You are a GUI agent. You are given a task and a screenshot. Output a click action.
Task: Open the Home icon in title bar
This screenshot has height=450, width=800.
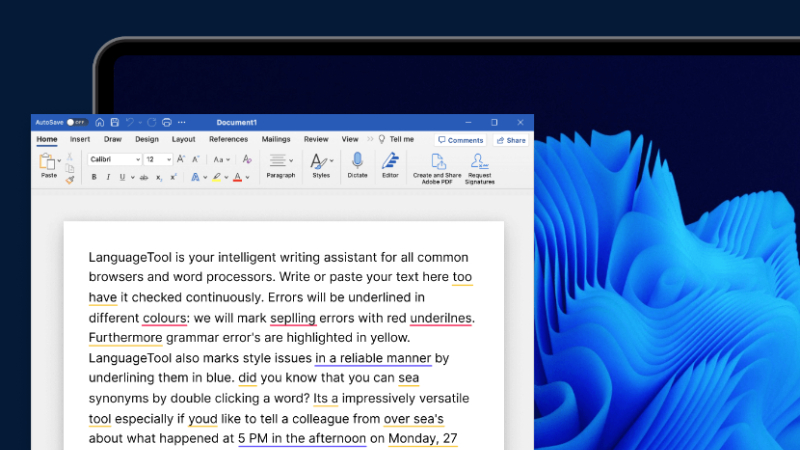pos(100,122)
